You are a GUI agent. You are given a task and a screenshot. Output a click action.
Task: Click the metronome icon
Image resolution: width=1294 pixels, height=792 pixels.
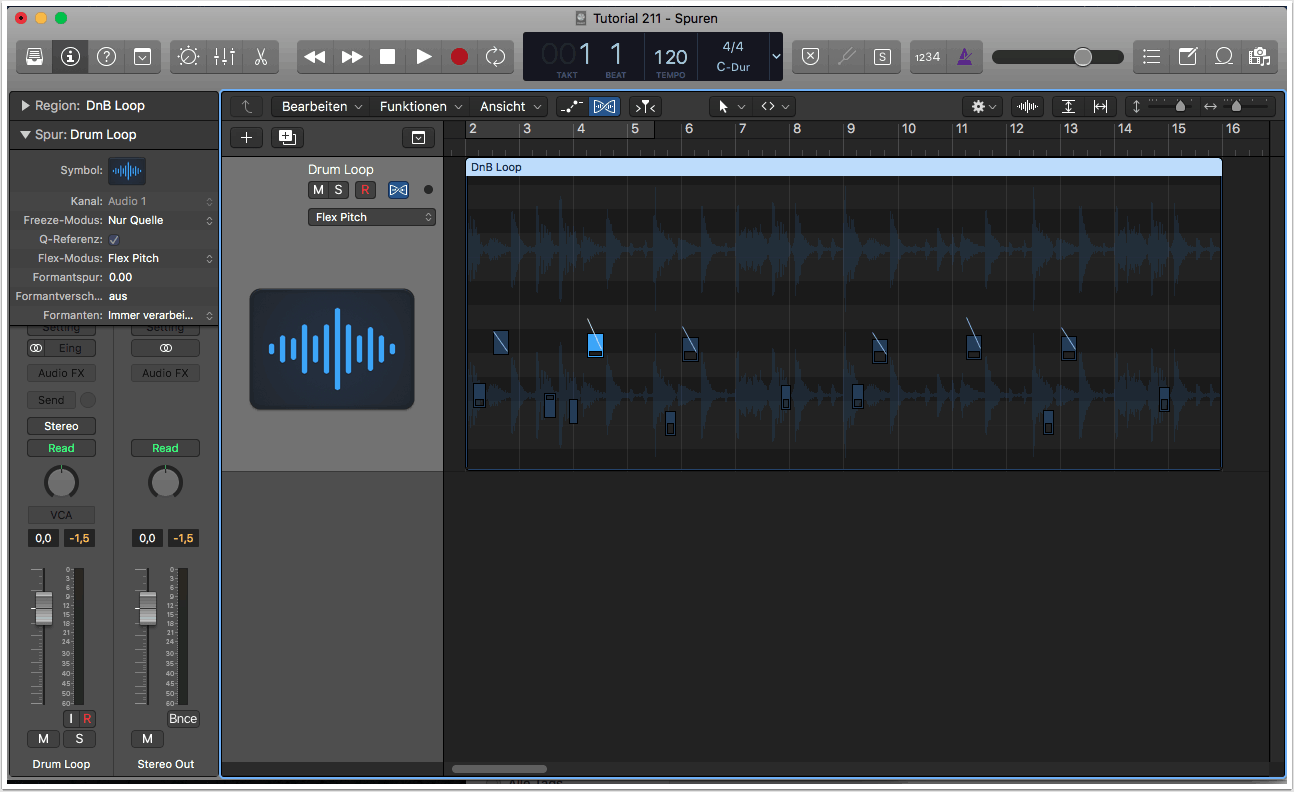tap(964, 57)
